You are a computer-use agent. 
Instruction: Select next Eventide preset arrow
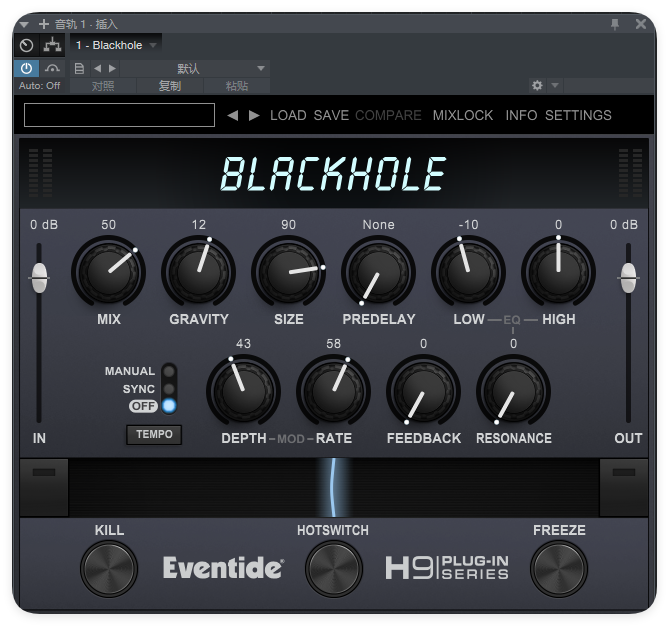coord(254,115)
